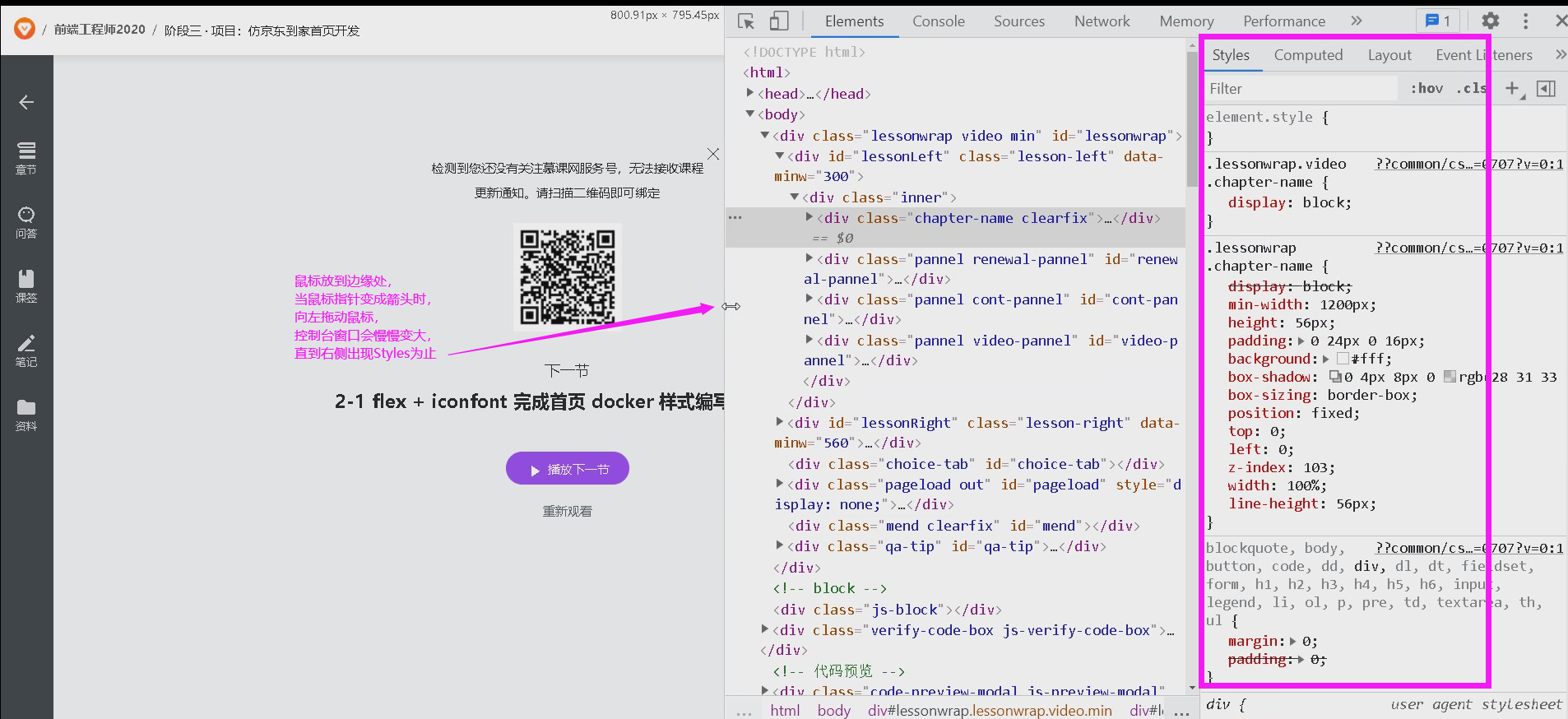Expand the pageload div node
This screenshot has width=1568, height=719.
[780, 484]
